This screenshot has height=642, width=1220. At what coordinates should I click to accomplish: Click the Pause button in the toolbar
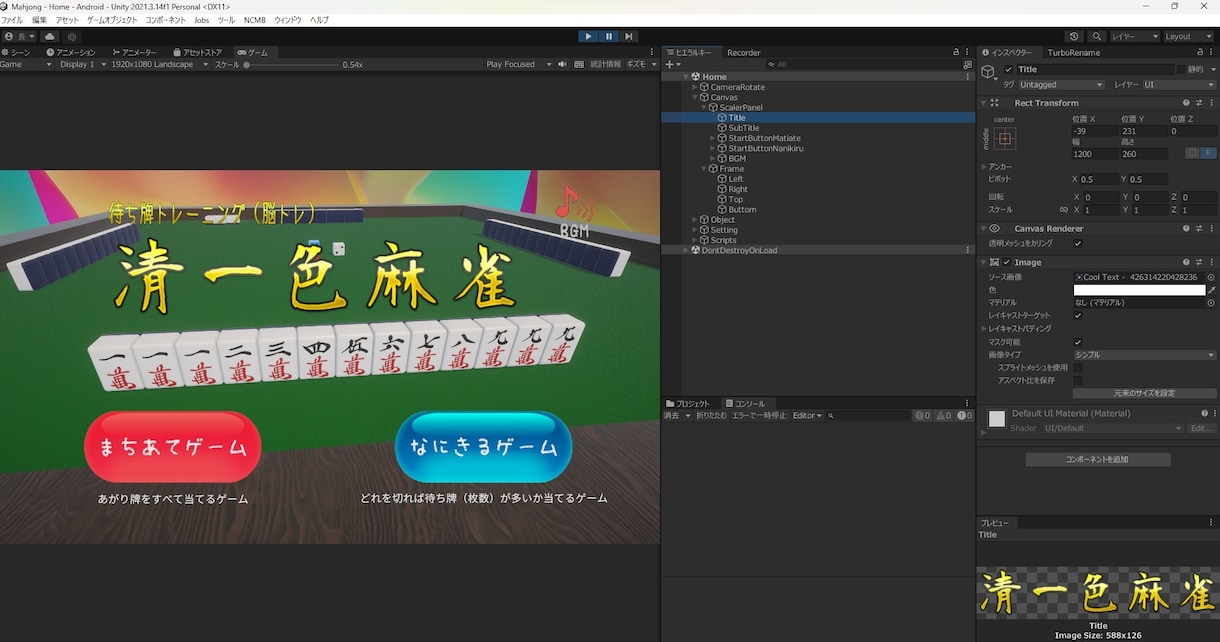point(608,36)
